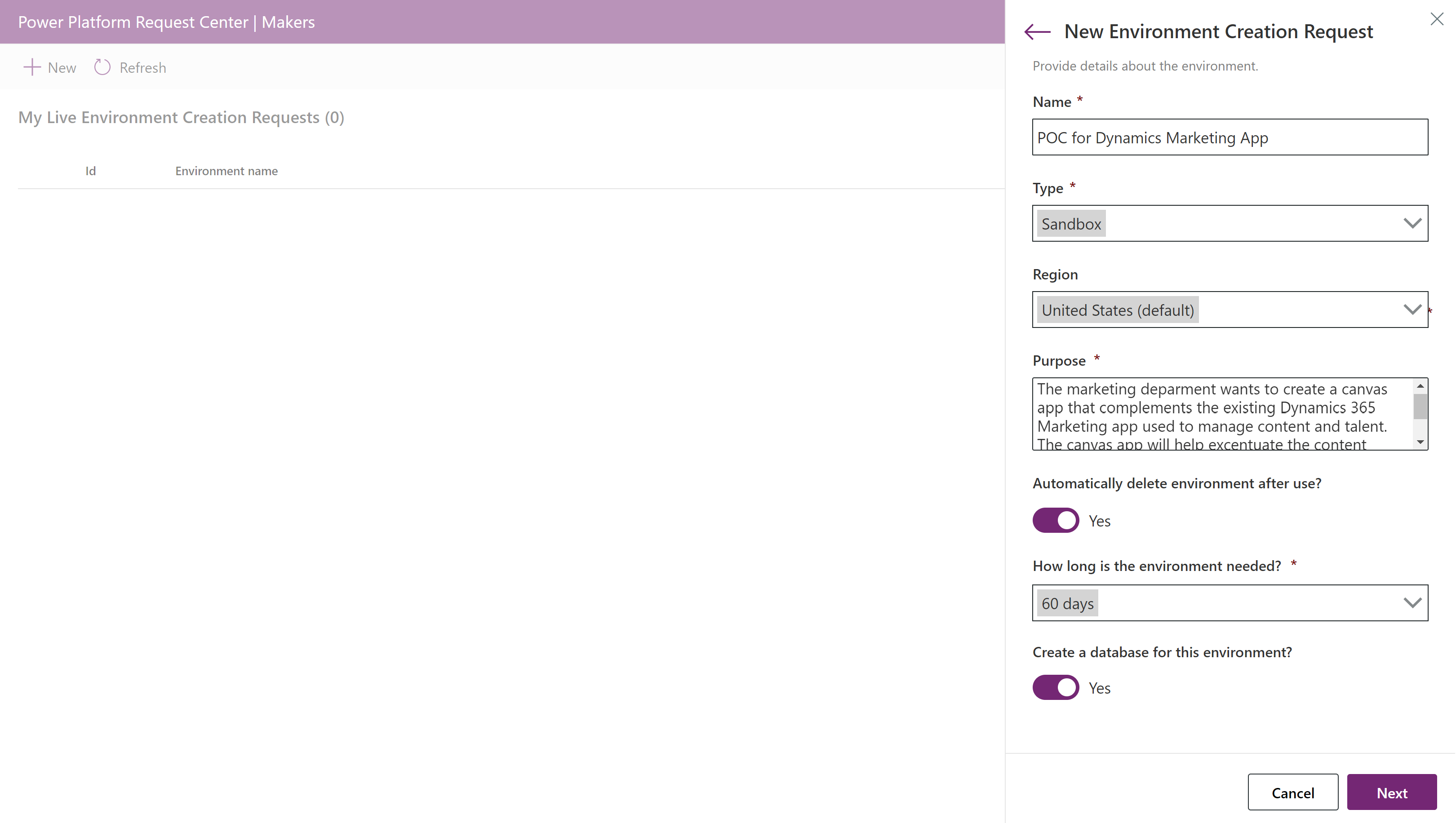Click the Id column header

point(90,171)
